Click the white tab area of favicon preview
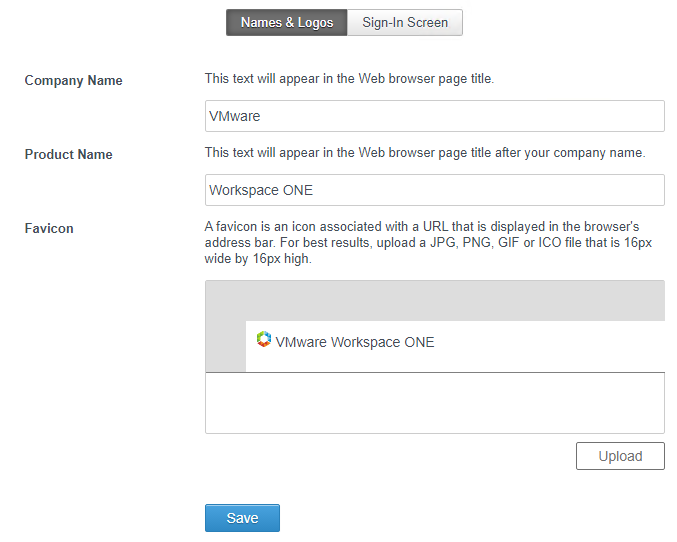 (455, 346)
